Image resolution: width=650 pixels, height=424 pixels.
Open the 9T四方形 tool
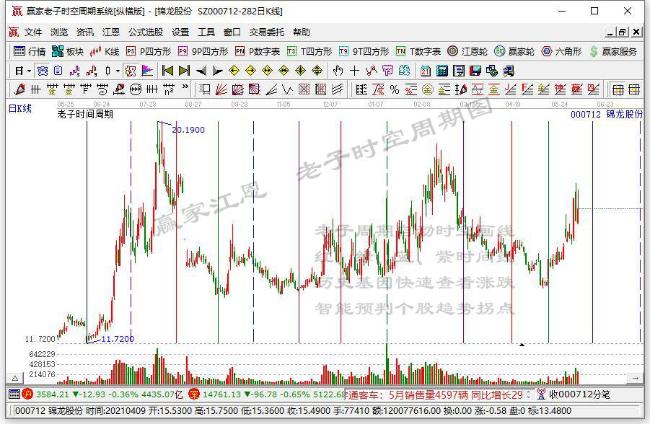364,51
